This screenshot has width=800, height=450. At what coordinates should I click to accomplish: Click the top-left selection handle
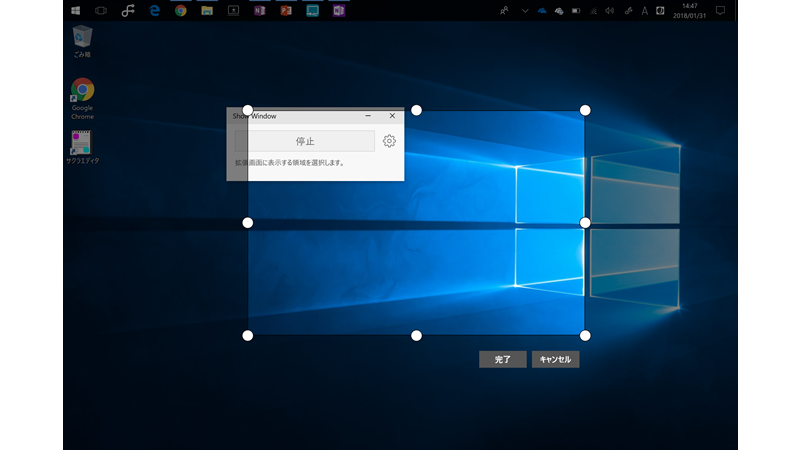point(247,110)
